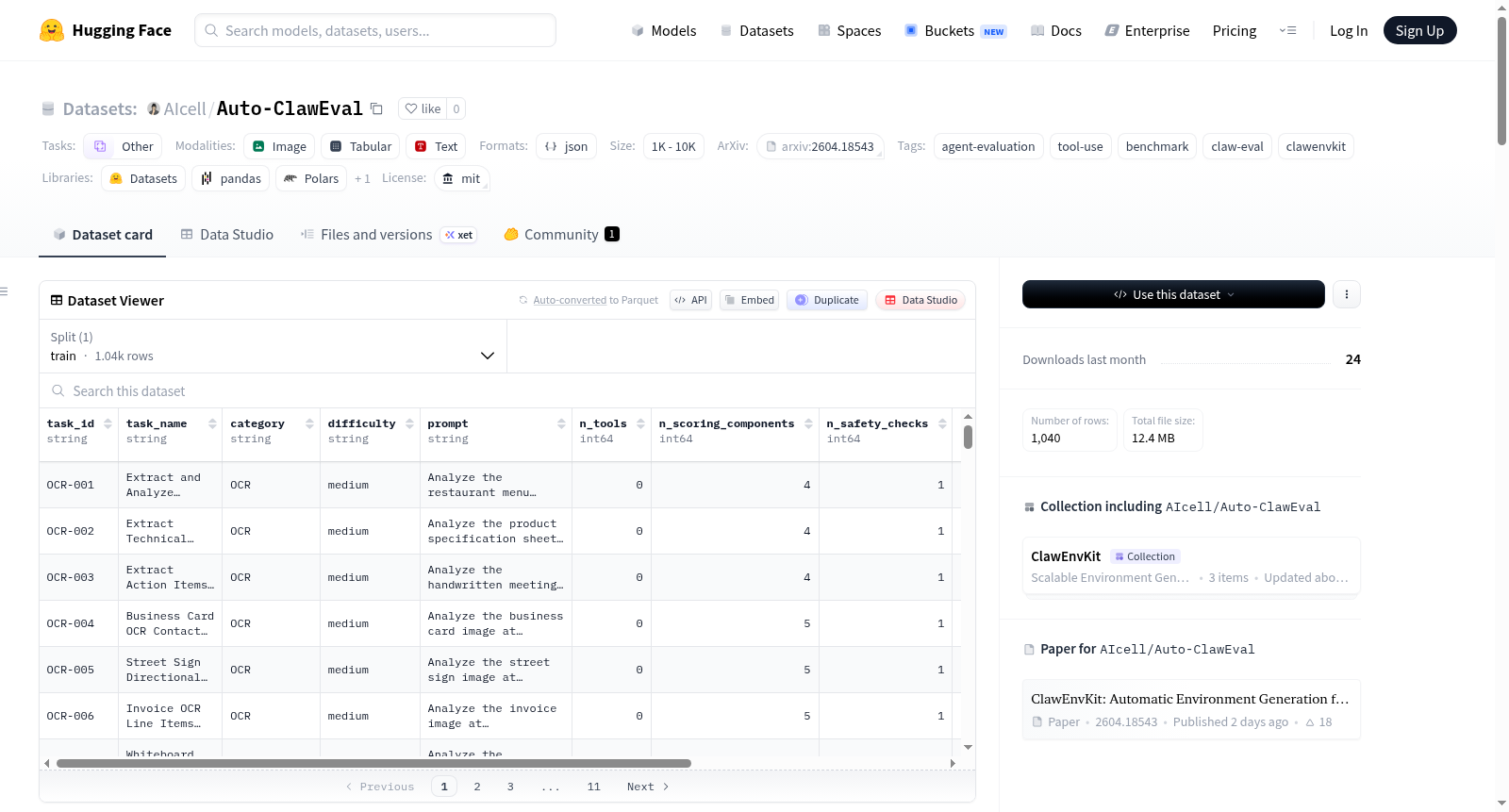Open Buckets in top navigation
1509x812 pixels.
(x=954, y=30)
